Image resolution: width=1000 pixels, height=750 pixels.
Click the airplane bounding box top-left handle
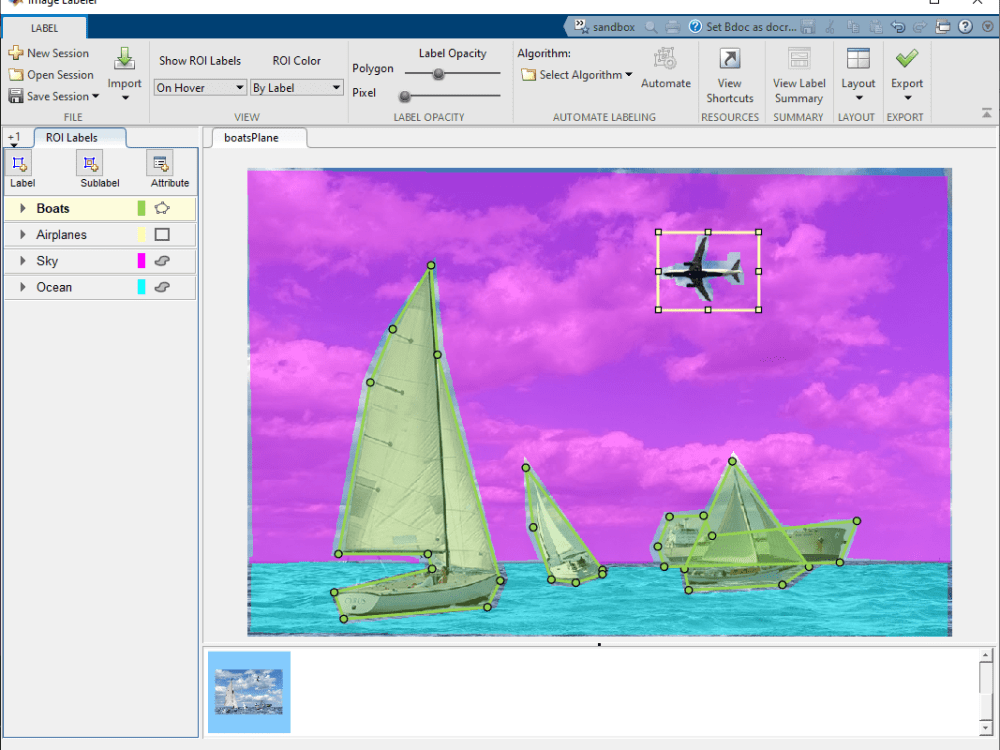(658, 232)
